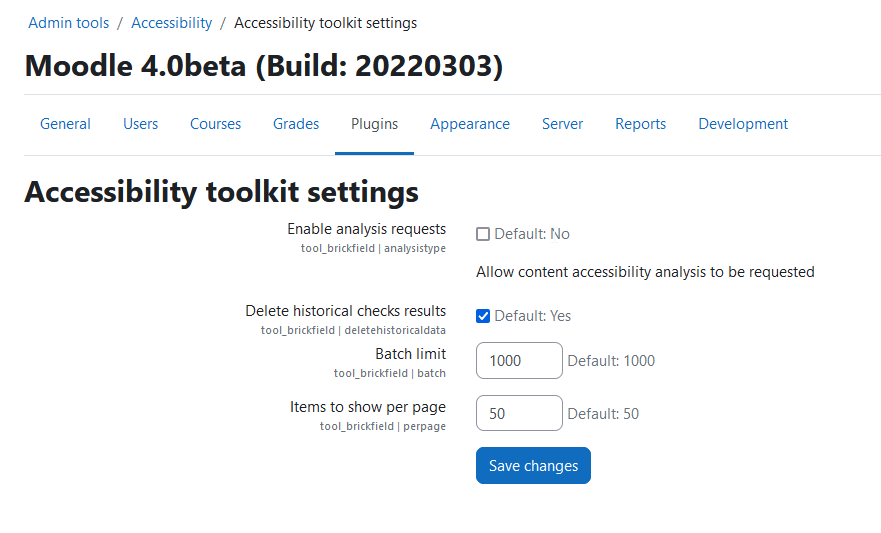Go to the Server tab
The image size is (881, 533).
(562, 124)
